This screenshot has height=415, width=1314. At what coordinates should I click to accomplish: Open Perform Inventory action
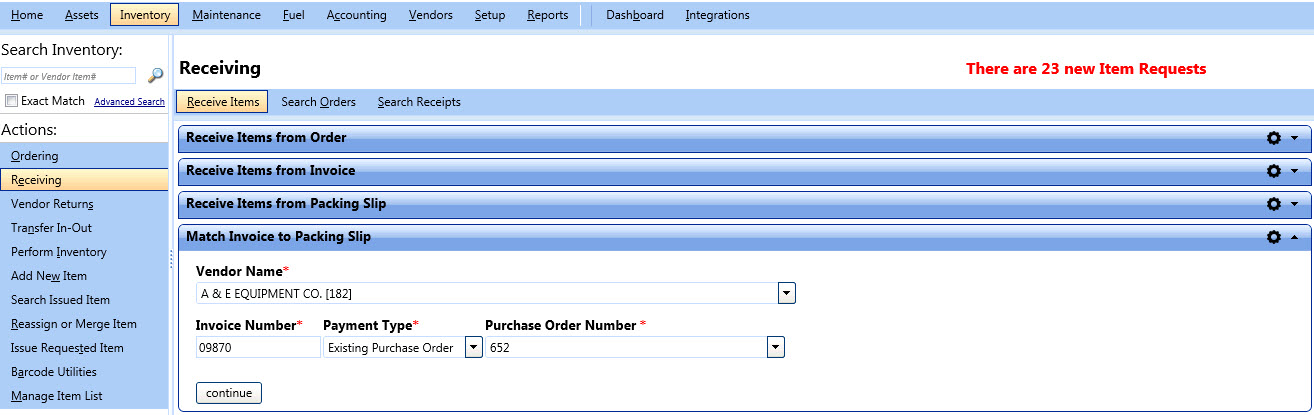pos(84,252)
